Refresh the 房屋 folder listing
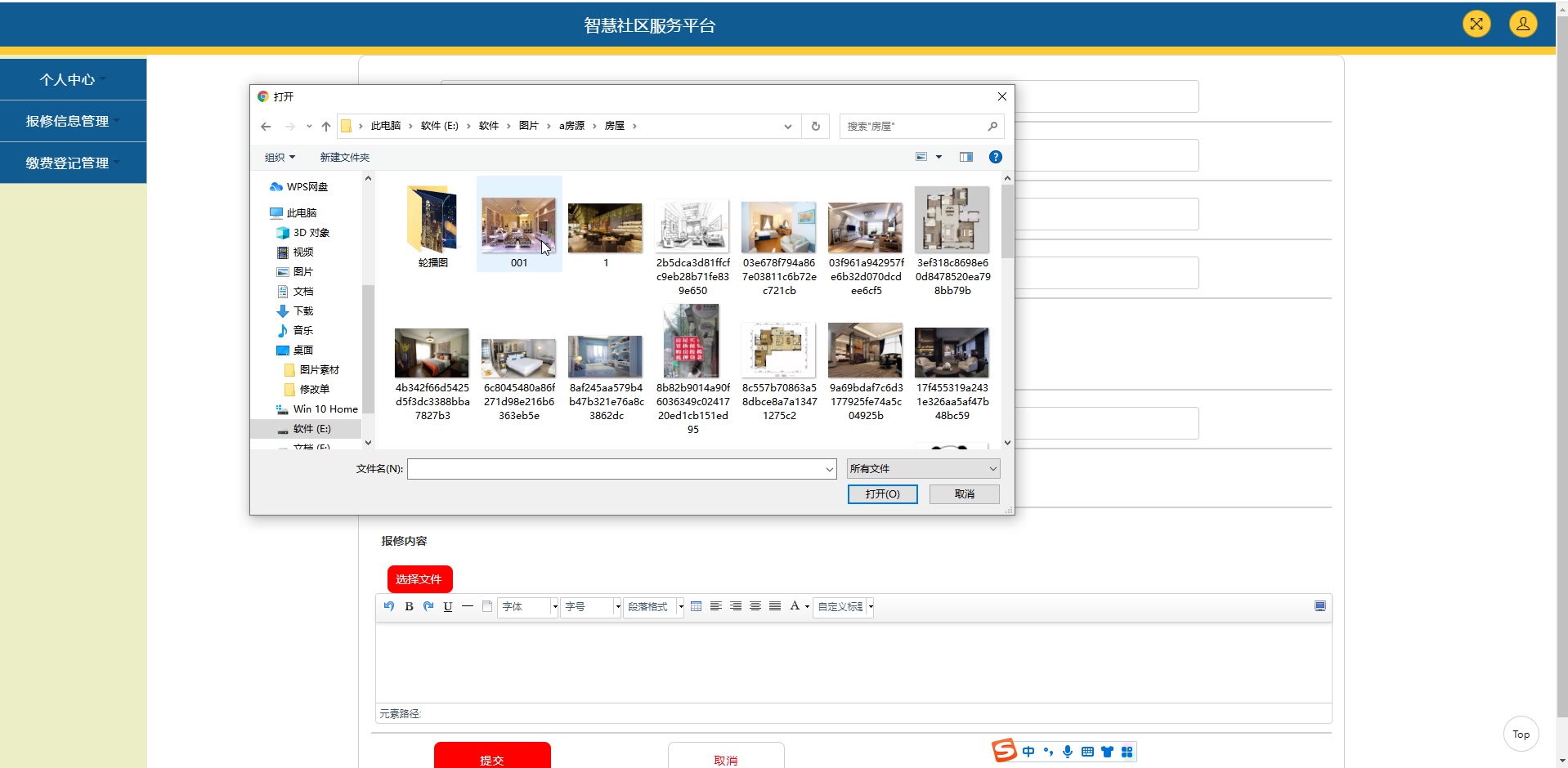The image size is (1568, 768). [815, 127]
